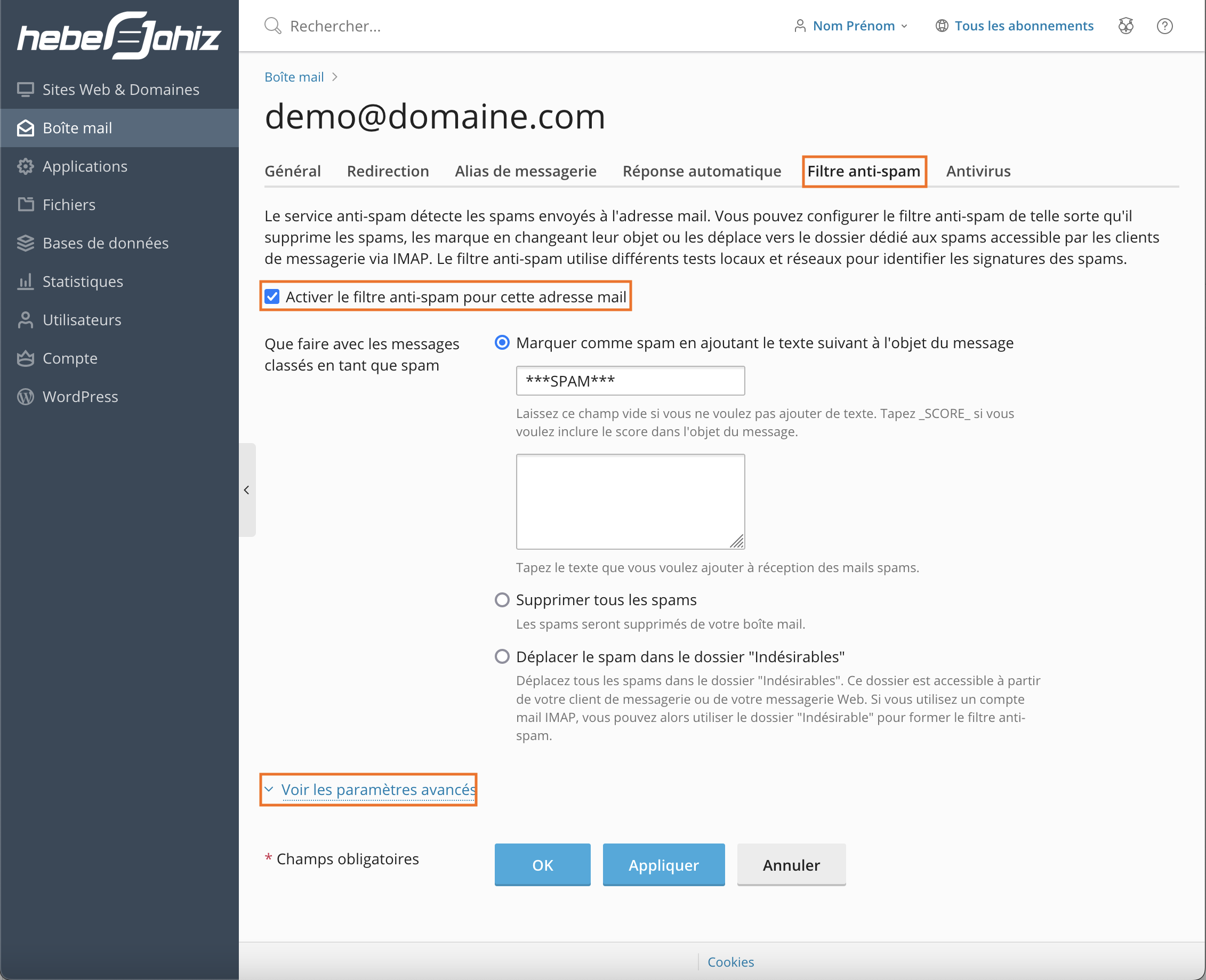Click the OK button
The image size is (1206, 980).
[542, 864]
